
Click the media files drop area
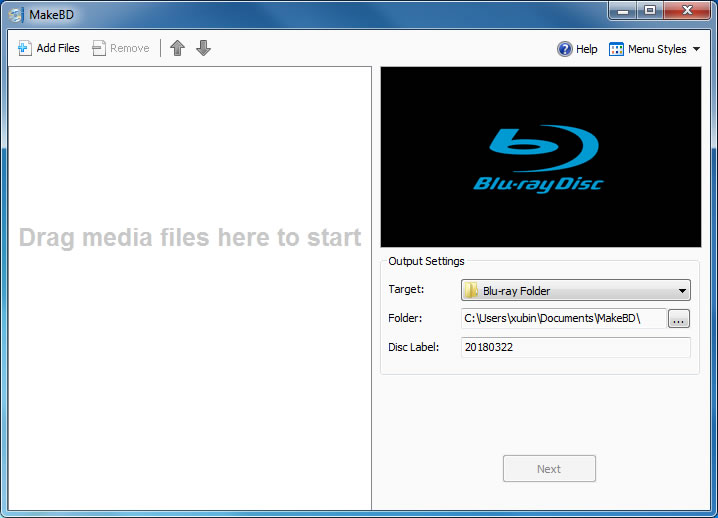190,288
